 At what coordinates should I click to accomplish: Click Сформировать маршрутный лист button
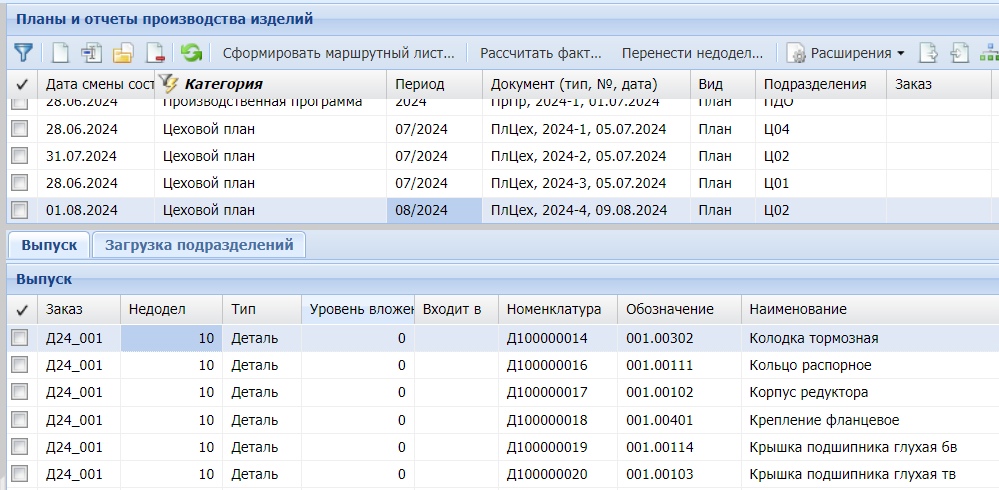coord(338,52)
